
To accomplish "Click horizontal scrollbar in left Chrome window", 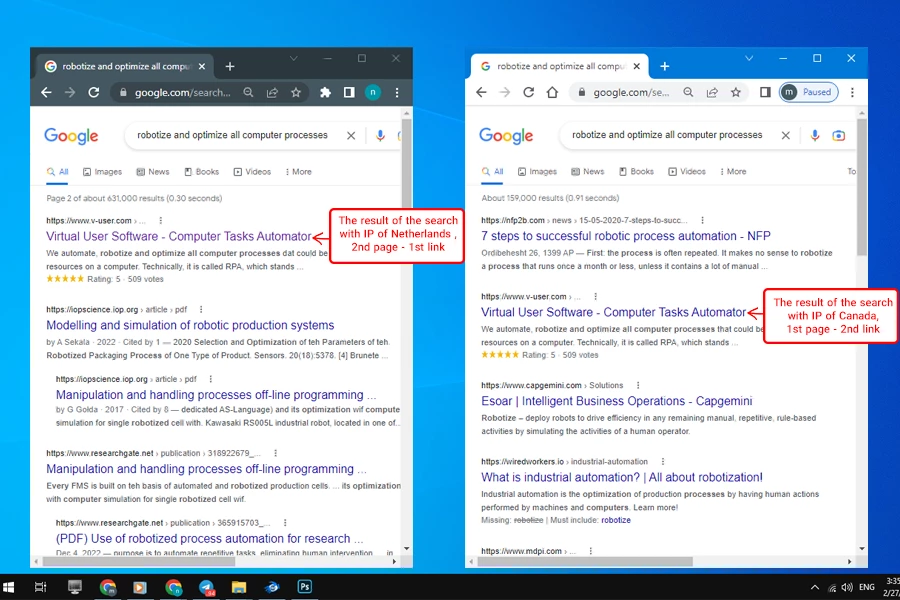I will click(x=138, y=562).
